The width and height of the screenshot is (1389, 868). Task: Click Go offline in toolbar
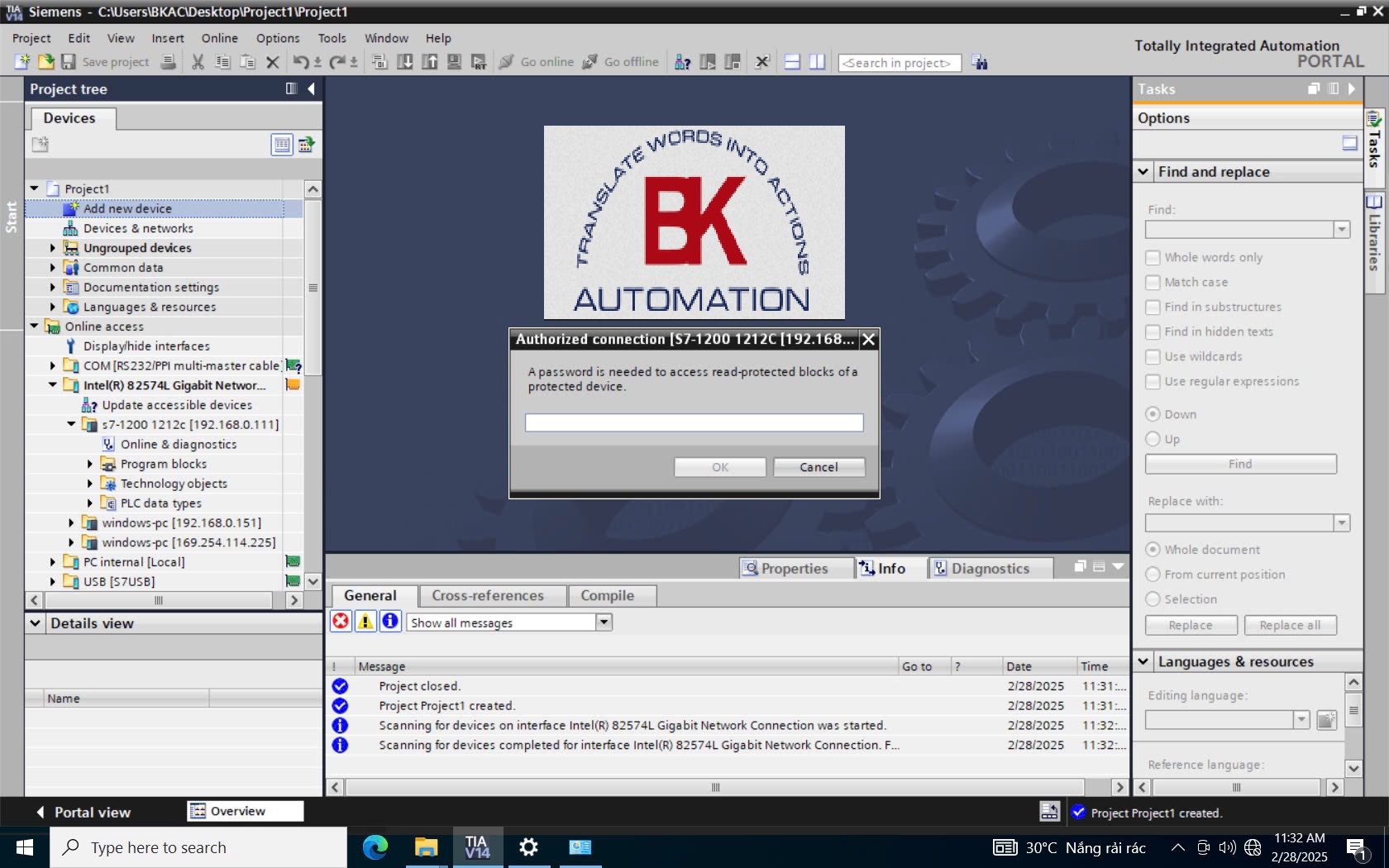tap(620, 62)
